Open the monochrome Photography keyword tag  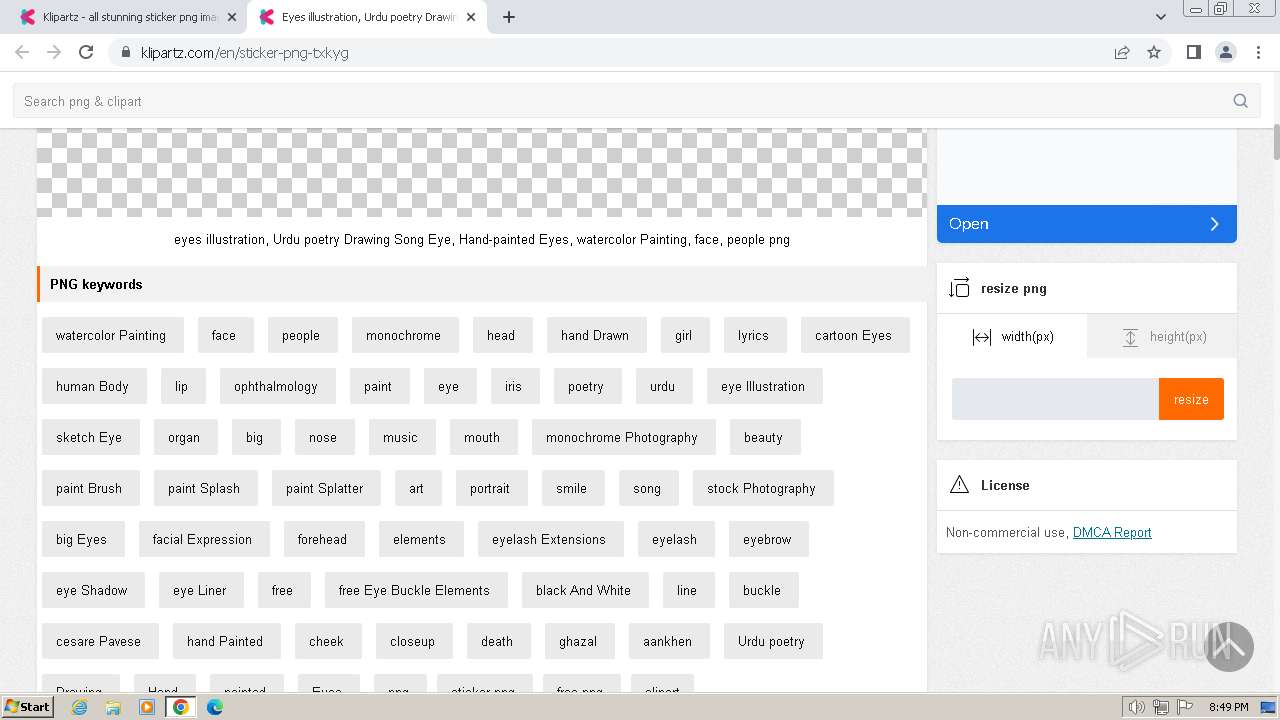[622, 437]
